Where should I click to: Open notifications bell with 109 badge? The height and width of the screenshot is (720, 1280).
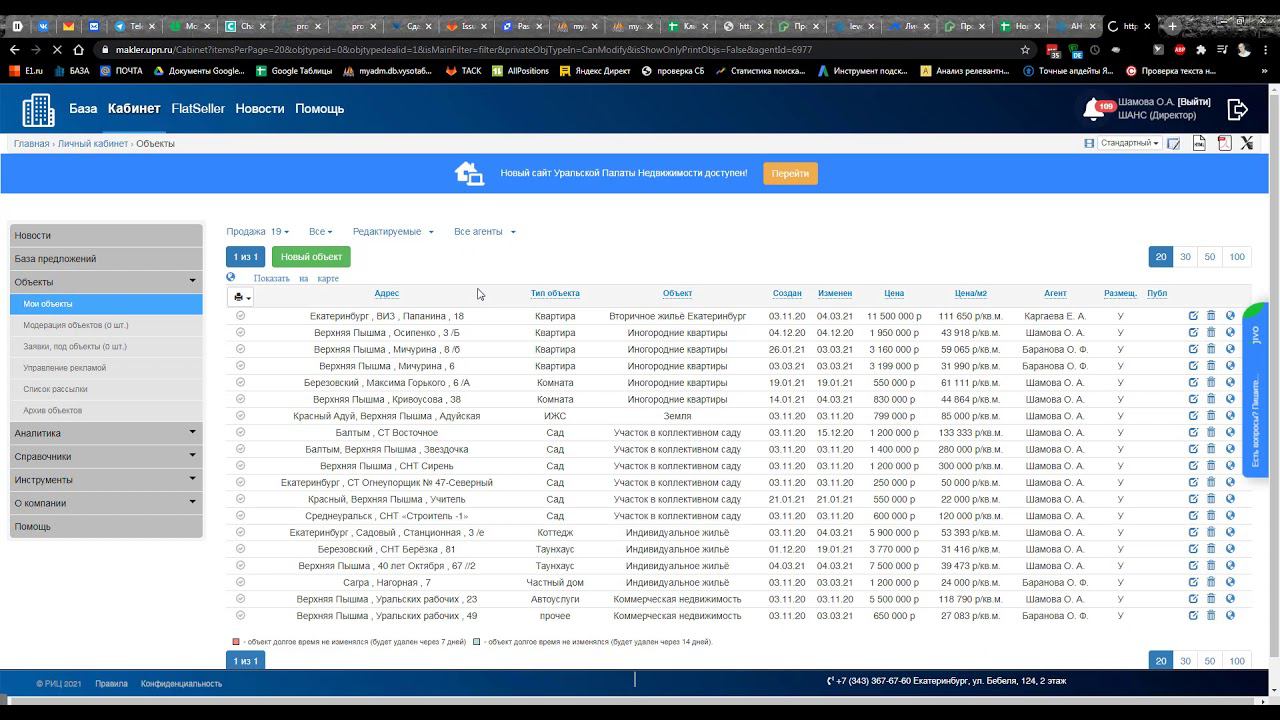1097,109
